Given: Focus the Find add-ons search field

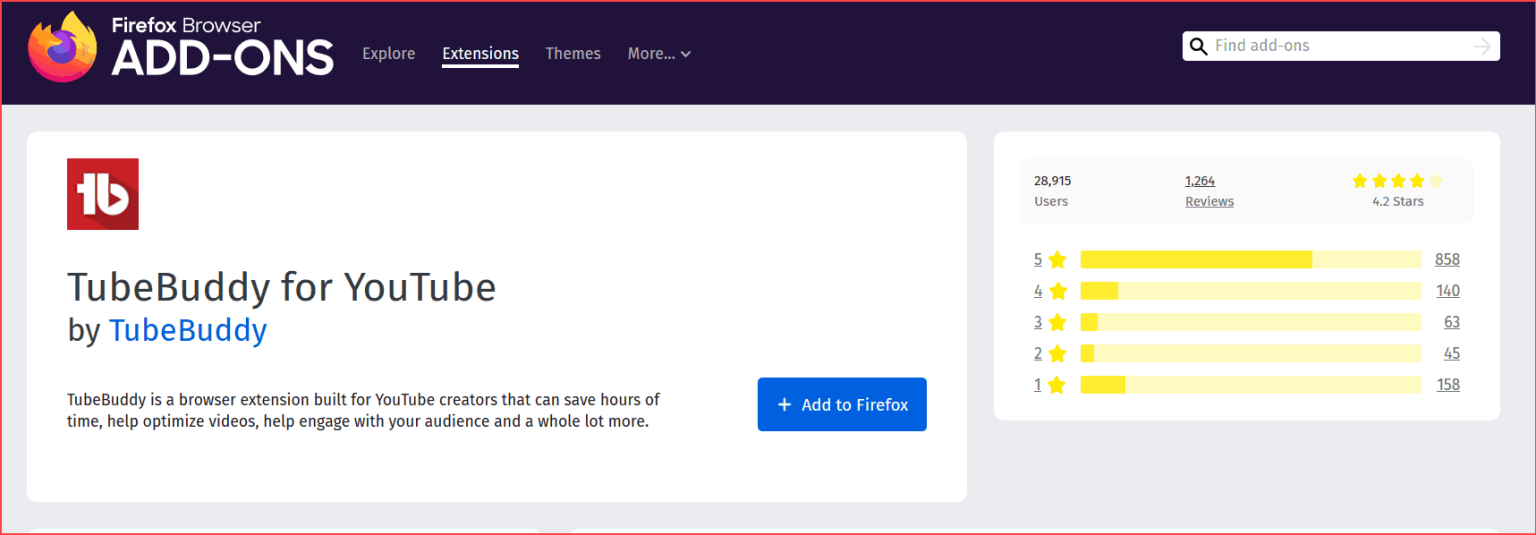Looking at the screenshot, I should tap(1340, 46).
